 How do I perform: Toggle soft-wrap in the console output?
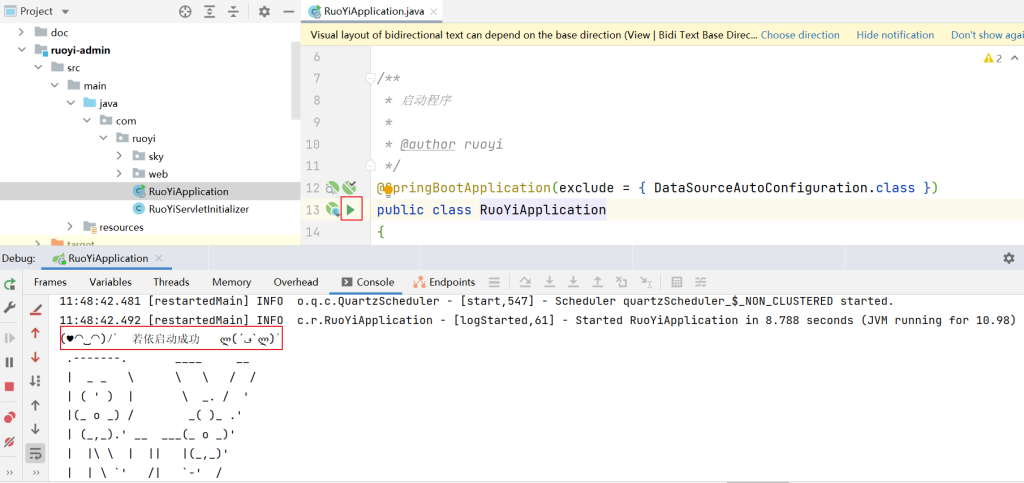pos(36,453)
